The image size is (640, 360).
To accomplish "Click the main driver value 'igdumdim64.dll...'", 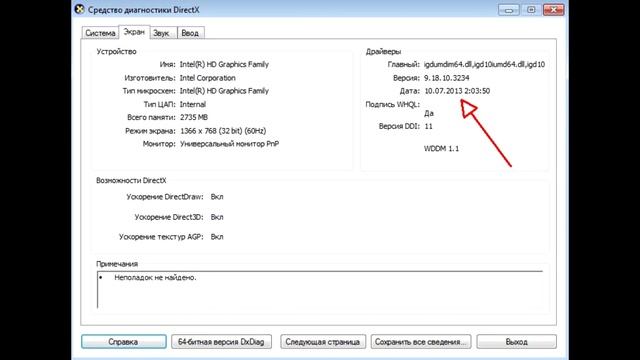I will point(484,64).
